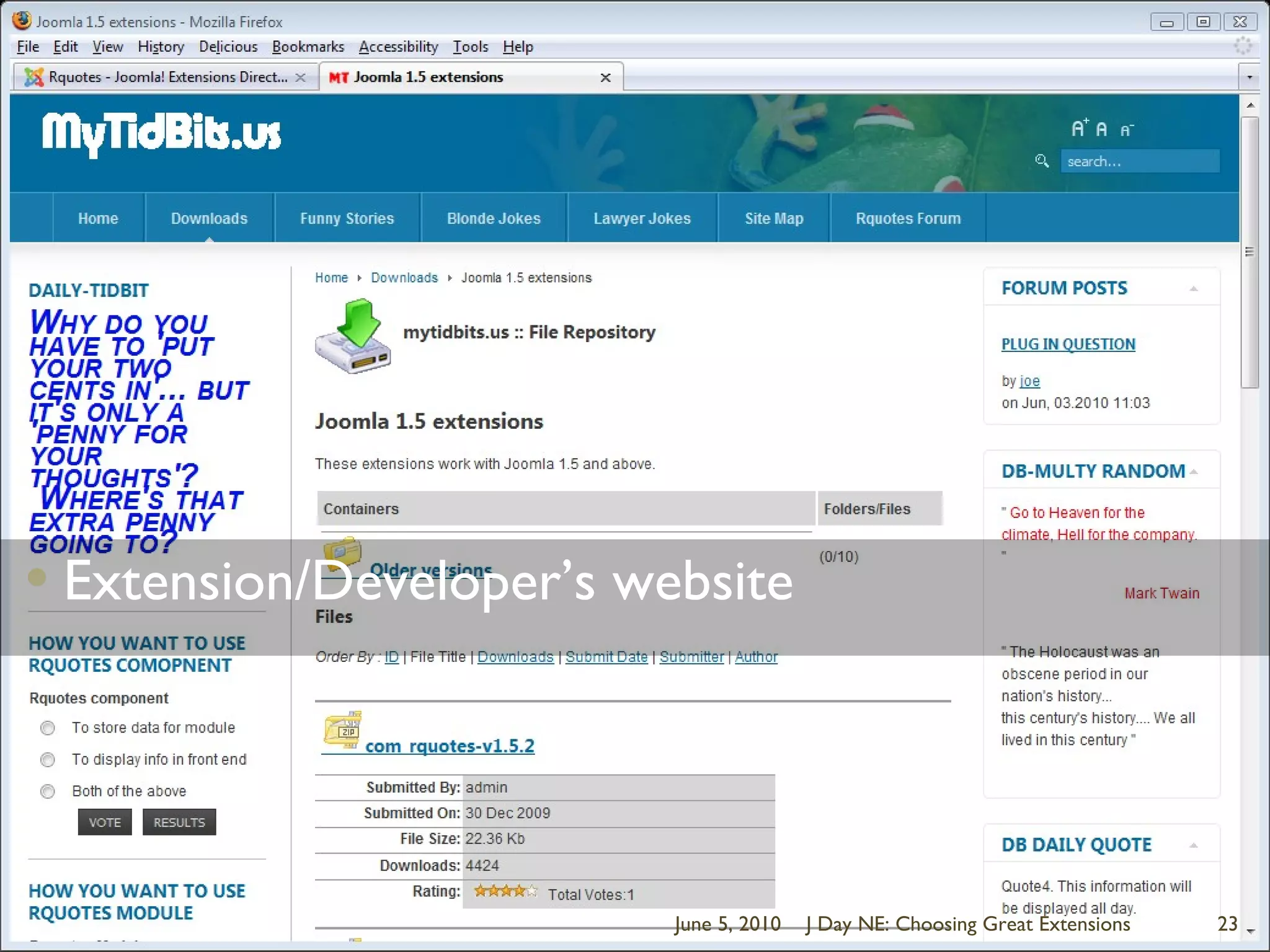Open the Delicious menu

click(228, 46)
